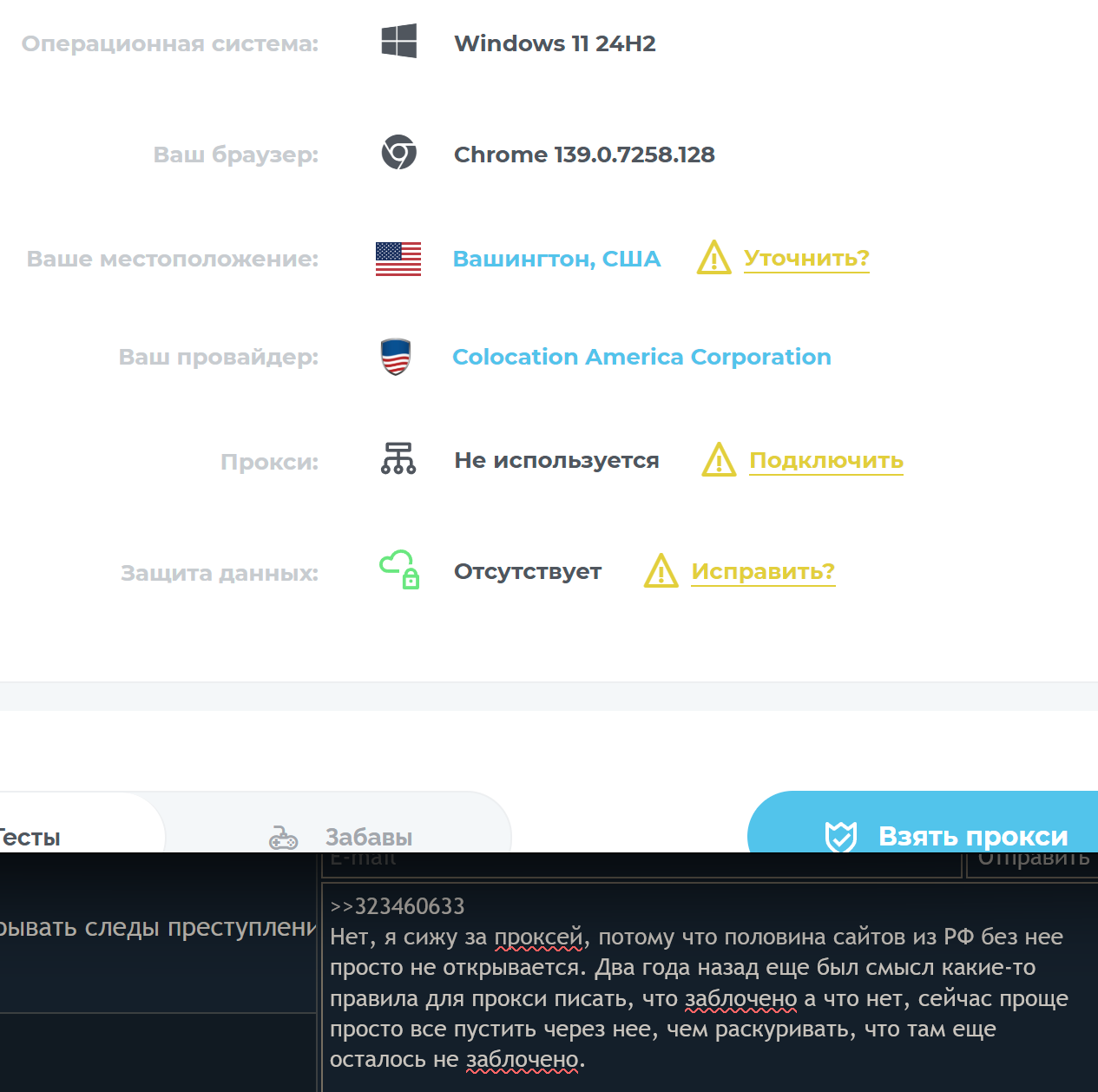The image size is (1098, 1092).
Task: Click the warning triangle beside Уточнить
Action: (x=714, y=258)
